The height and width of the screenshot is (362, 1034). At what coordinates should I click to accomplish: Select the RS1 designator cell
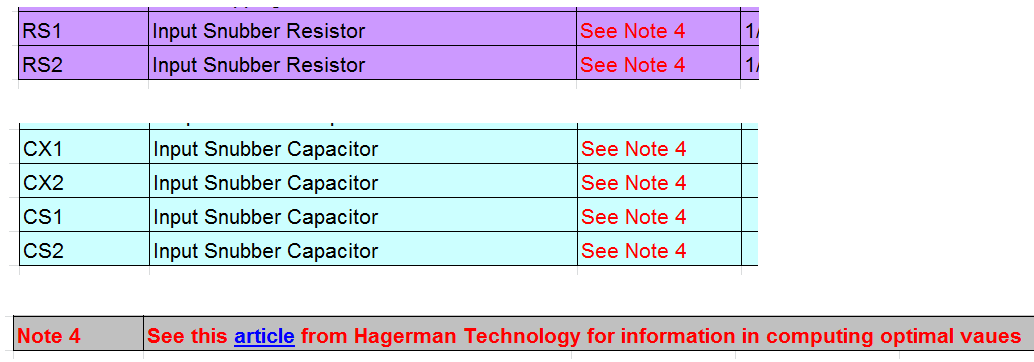[83, 29]
